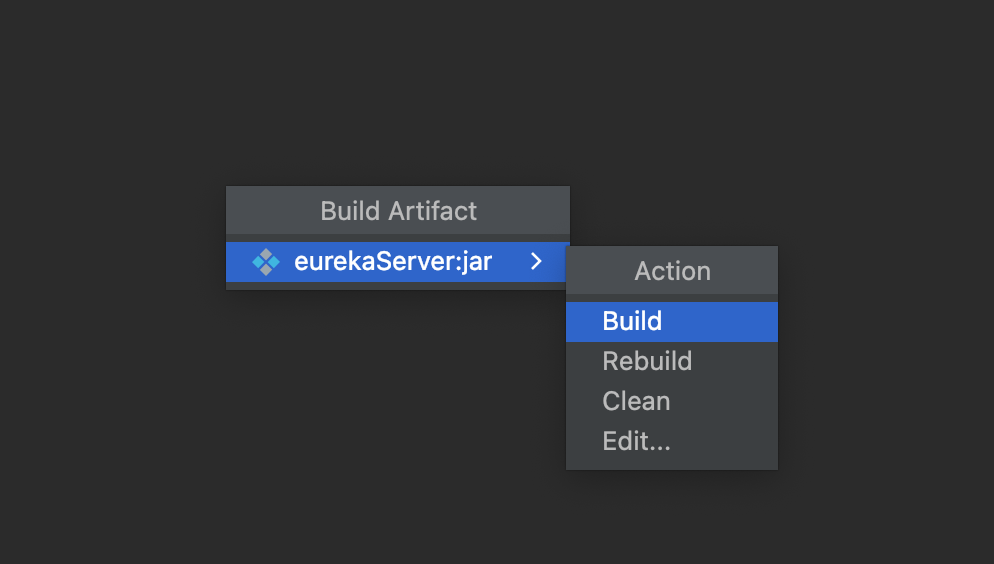Click the right arrow beside eurekaServer:jar

point(536,261)
